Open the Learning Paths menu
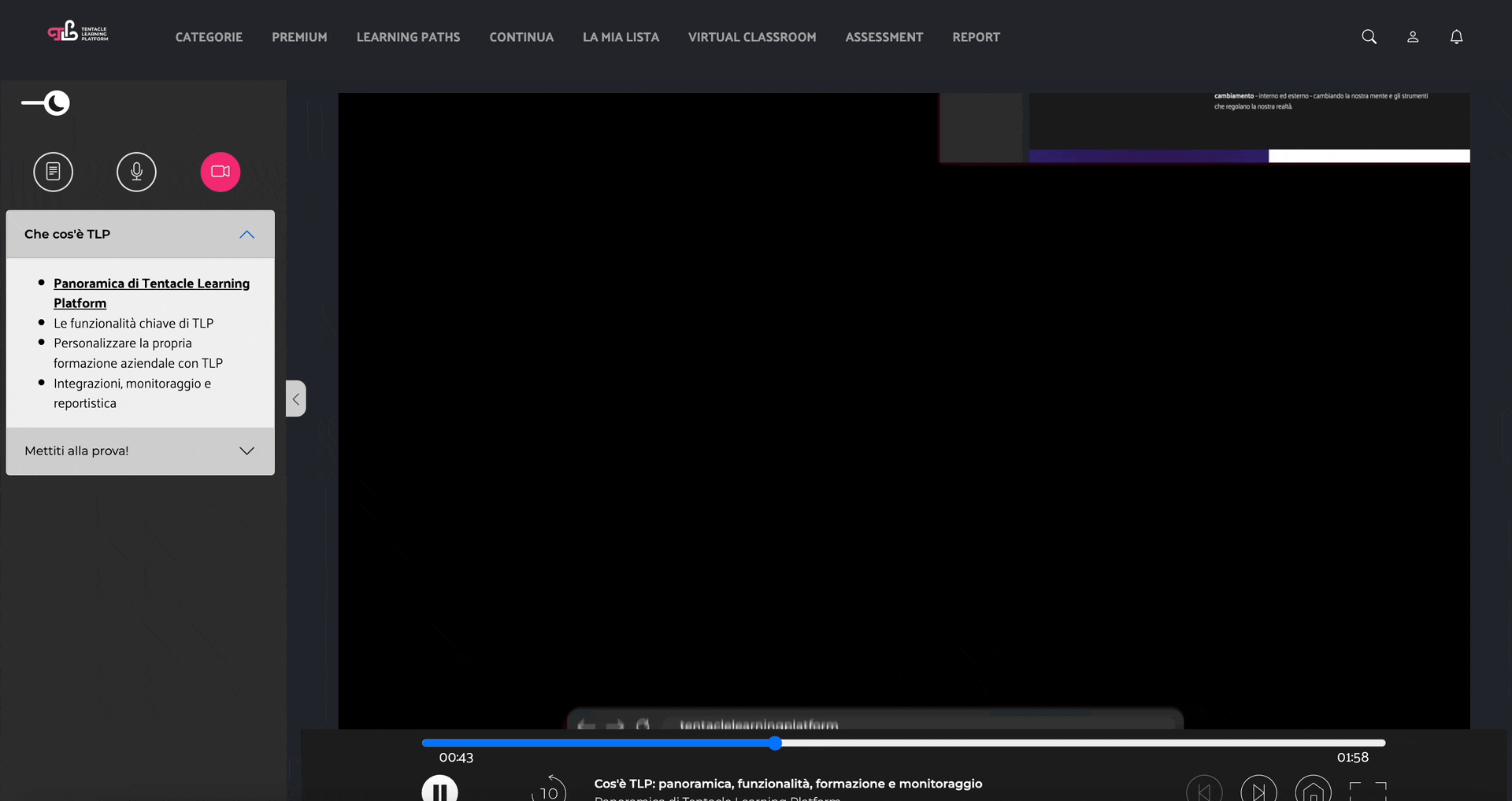 tap(408, 37)
